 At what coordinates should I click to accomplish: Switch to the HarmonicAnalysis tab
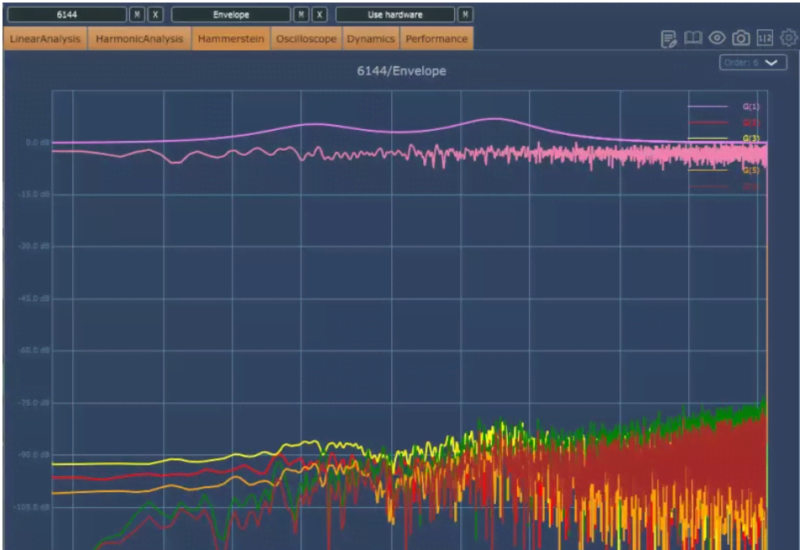point(140,39)
